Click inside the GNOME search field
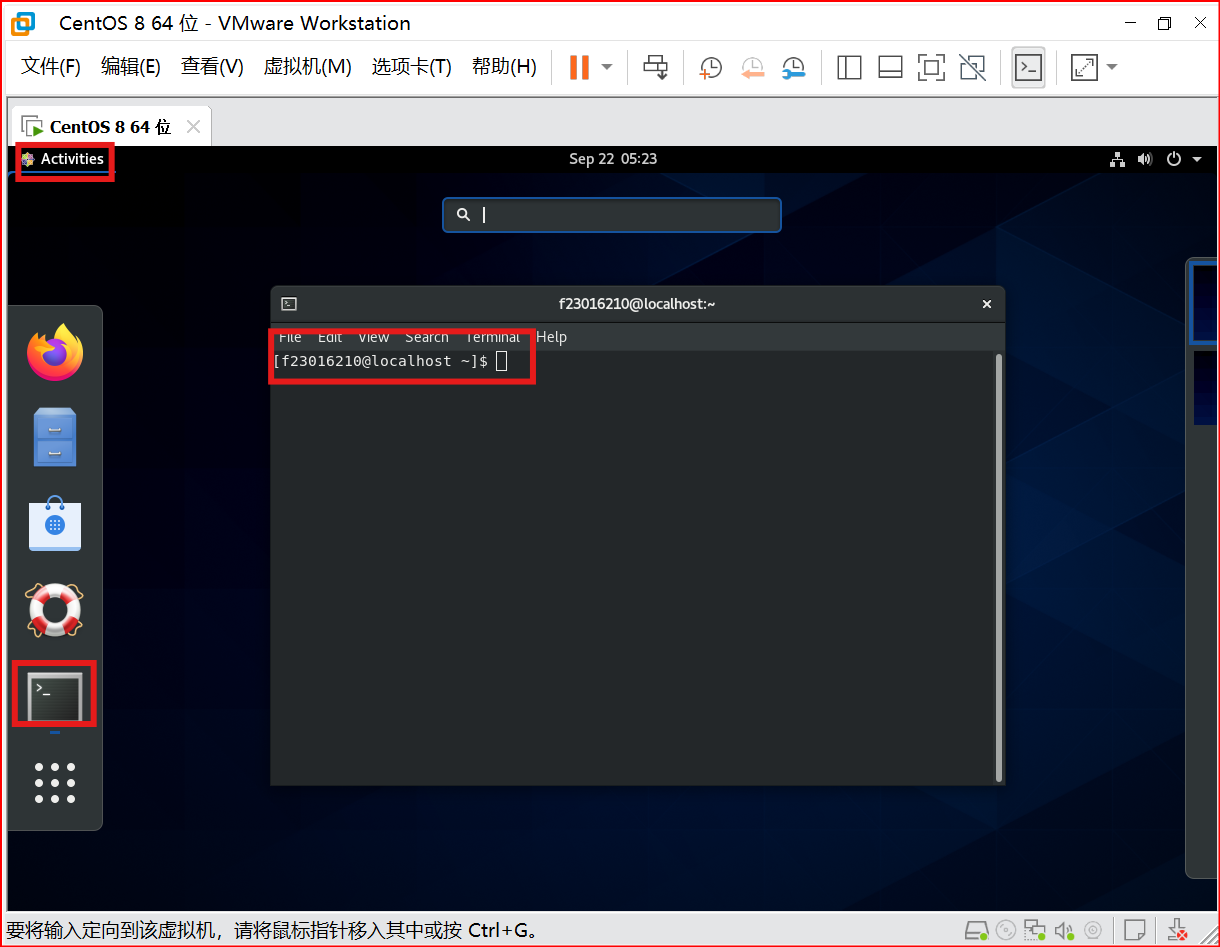The height and width of the screenshot is (947, 1220). coord(611,214)
